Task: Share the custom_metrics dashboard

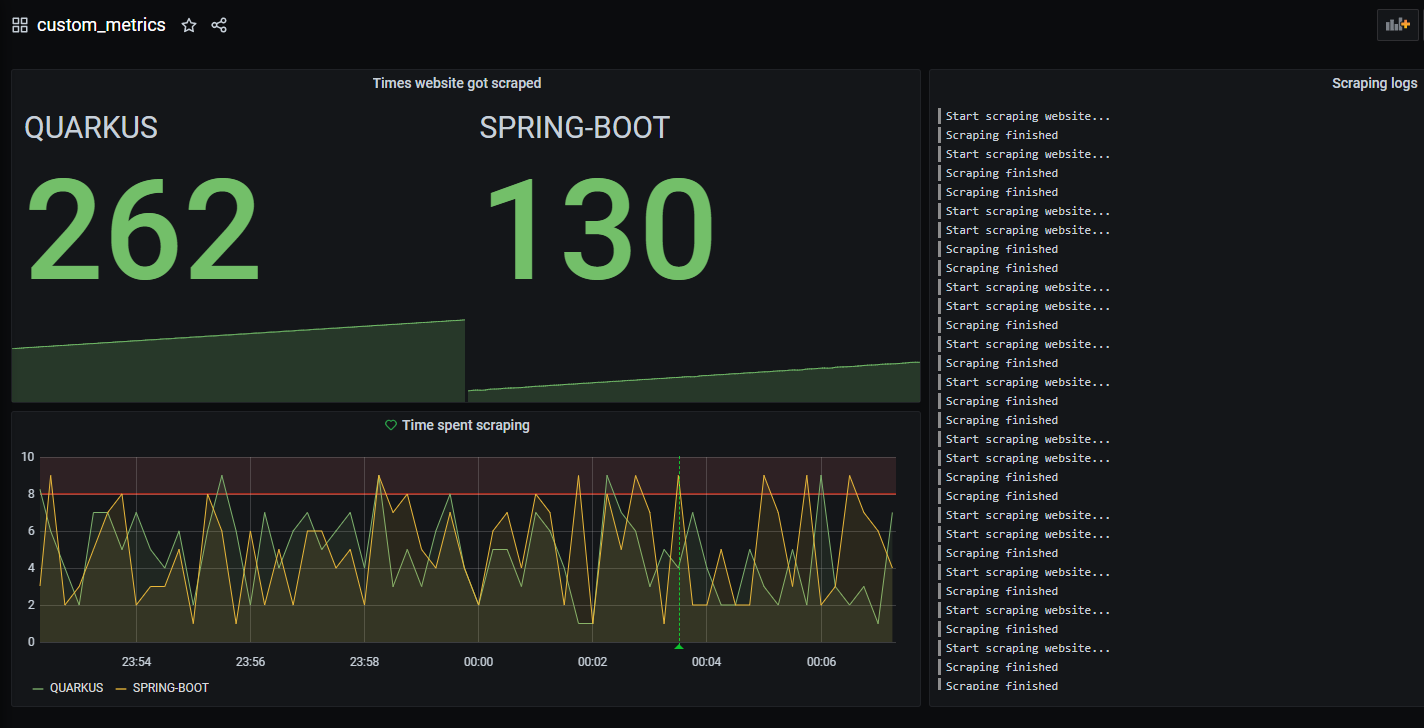Action: pyautogui.click(x=219, y=25)
